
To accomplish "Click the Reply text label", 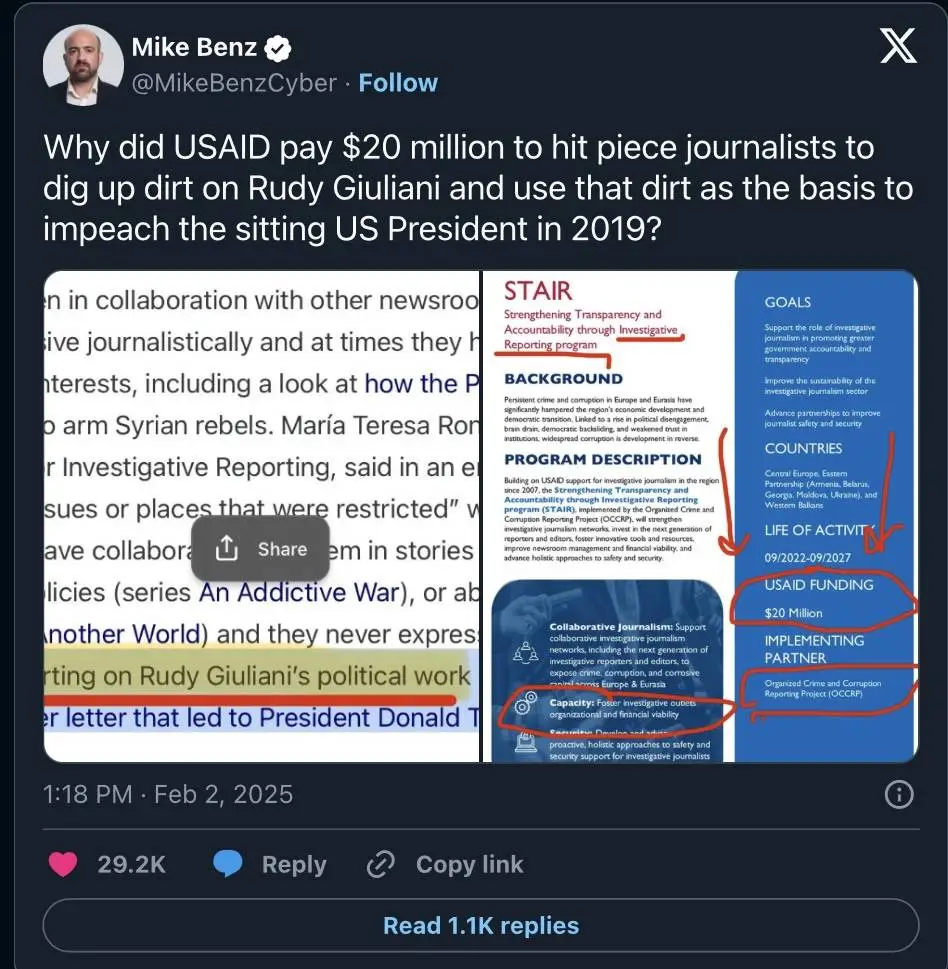I will pyautogui.click(x=294, y=865).
